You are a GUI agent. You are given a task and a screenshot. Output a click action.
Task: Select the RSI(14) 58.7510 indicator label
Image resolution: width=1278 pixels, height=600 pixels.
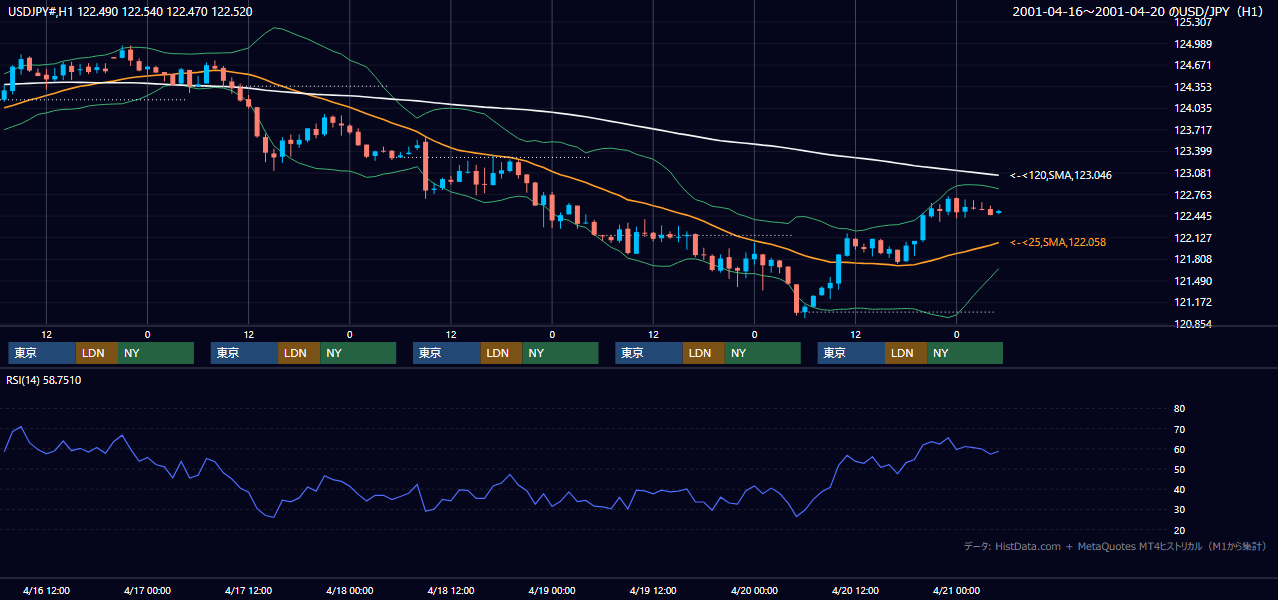44,380
